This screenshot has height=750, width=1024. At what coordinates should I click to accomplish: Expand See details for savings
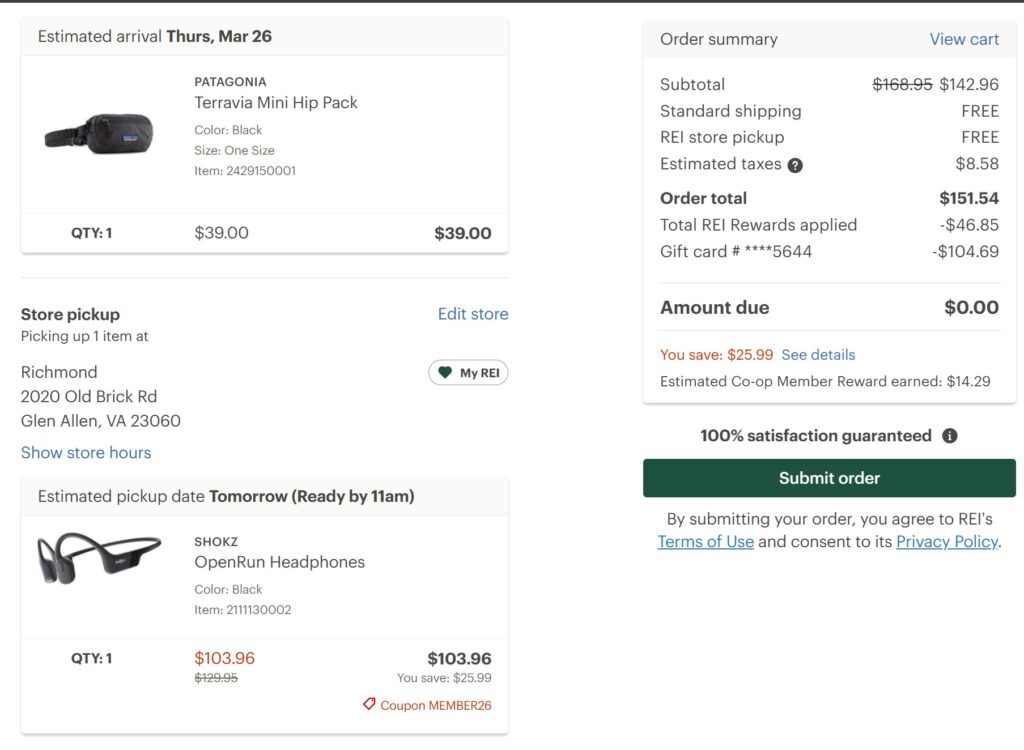click(818, 355)
